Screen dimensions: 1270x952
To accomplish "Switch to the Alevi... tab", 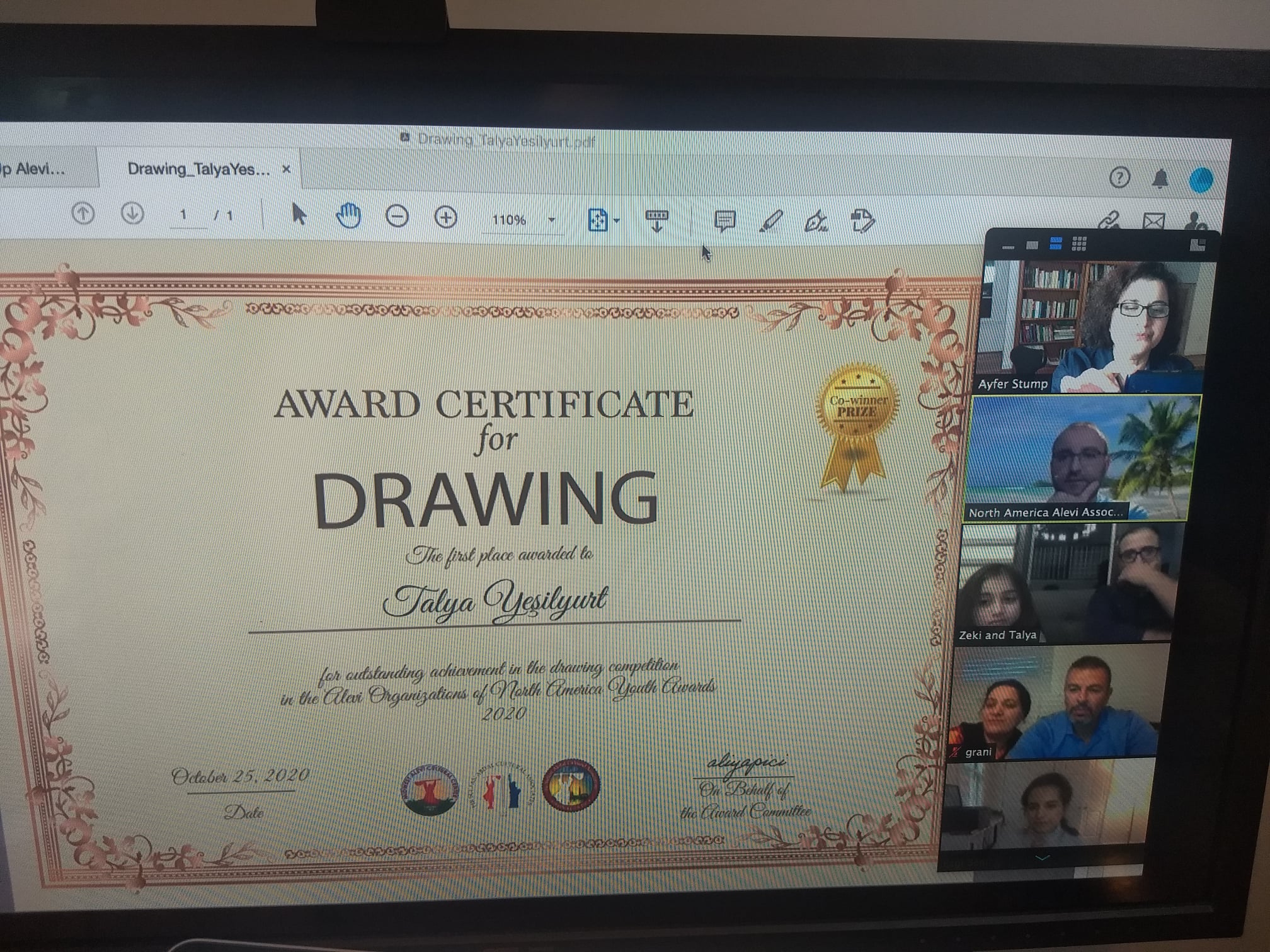I will (38, 168).
